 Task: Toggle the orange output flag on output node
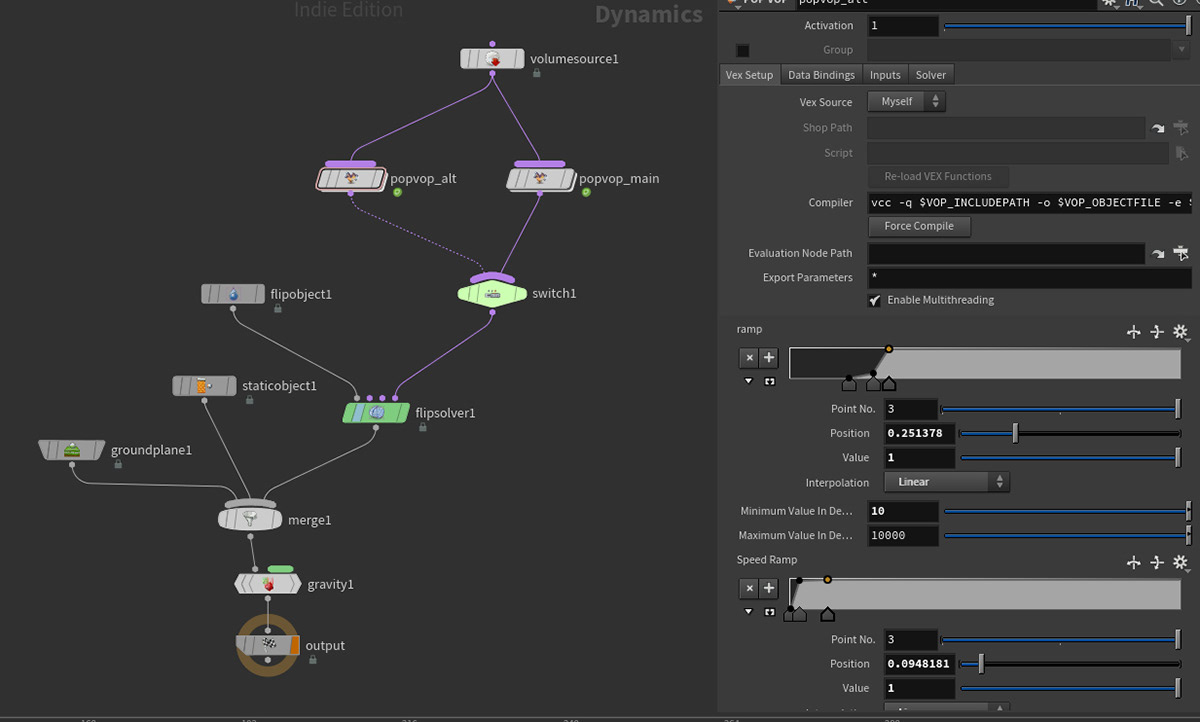point(294,645)
